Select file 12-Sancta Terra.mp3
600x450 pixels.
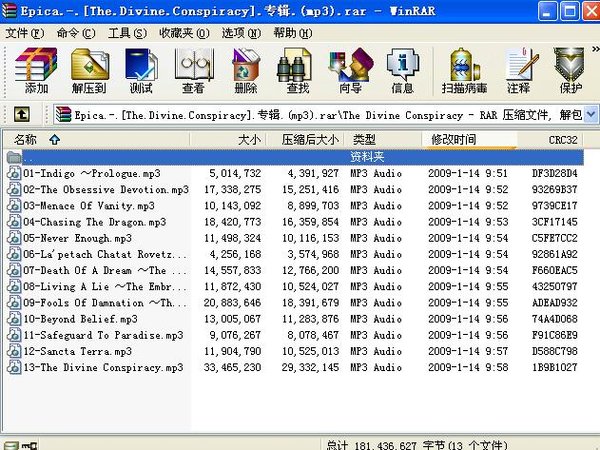pos(78,351)
